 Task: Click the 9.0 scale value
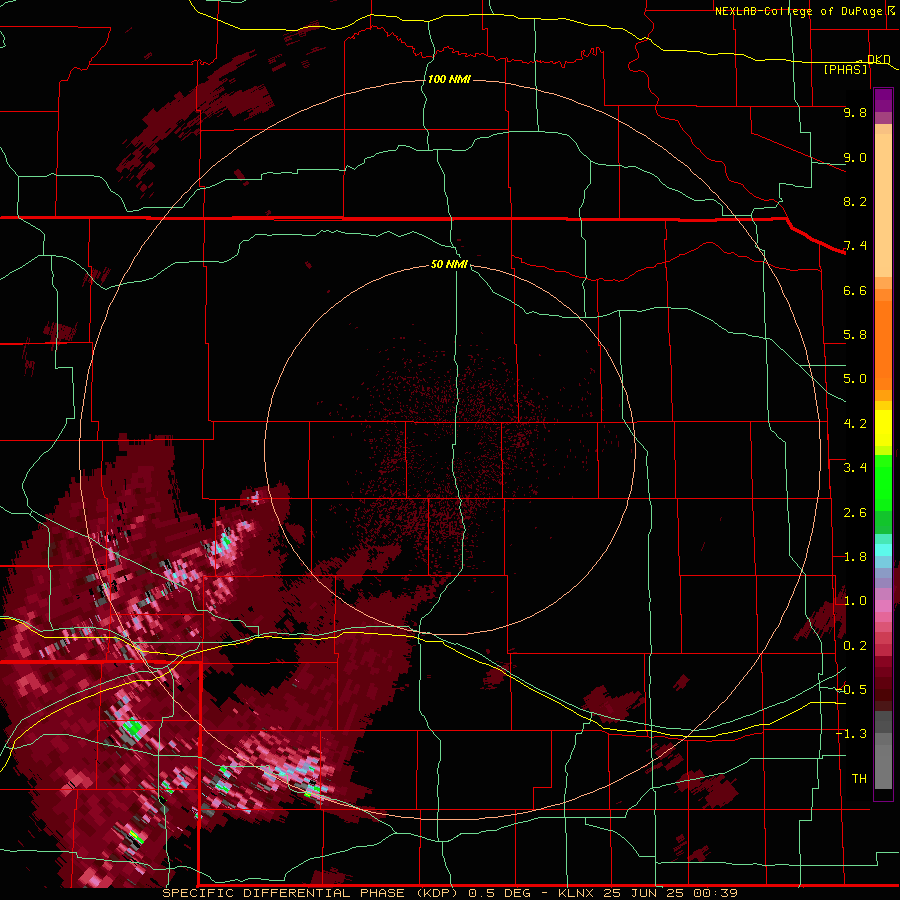point(855,157)
